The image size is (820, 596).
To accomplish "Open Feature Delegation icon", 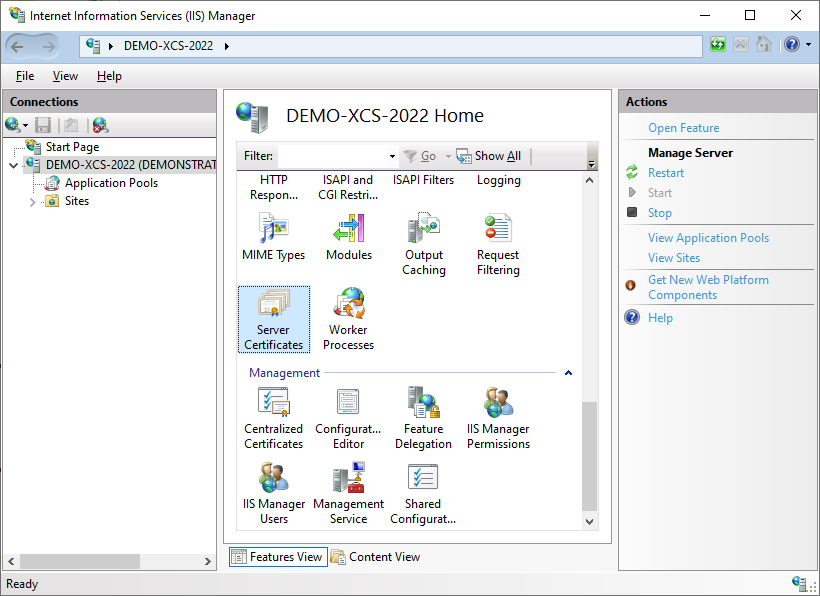I will coord(424,402).
